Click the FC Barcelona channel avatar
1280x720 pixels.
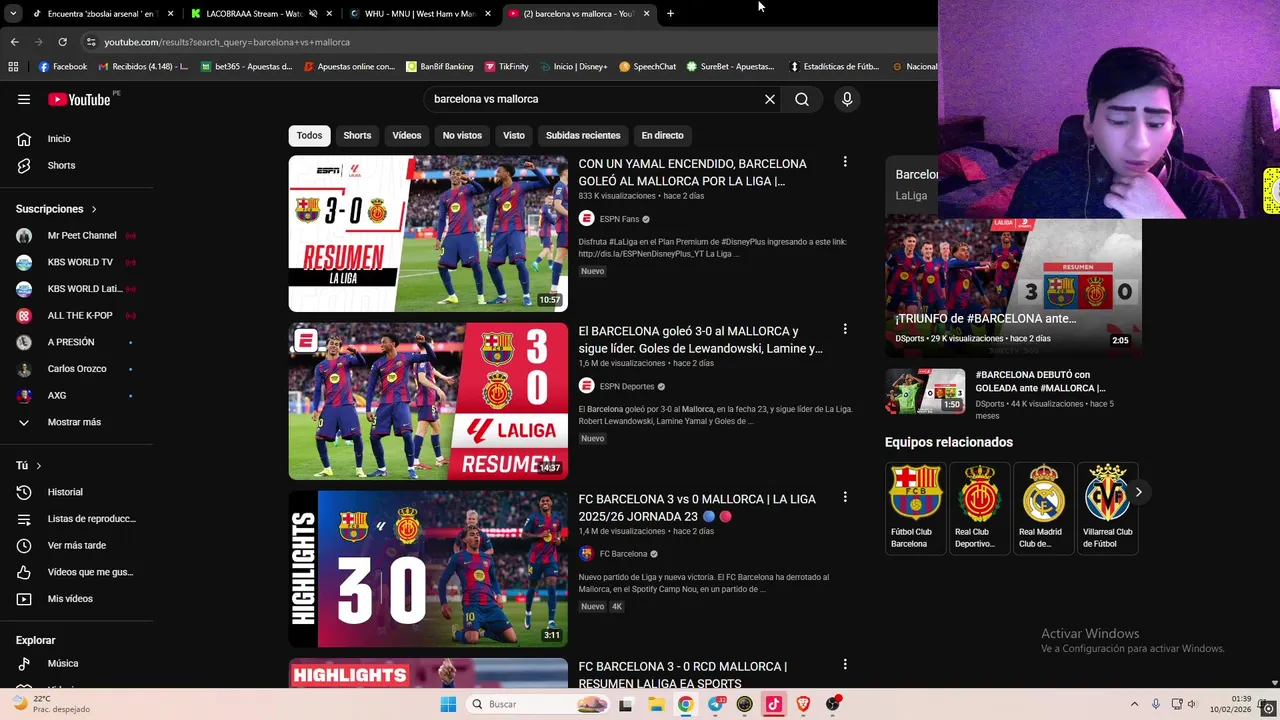coord(587,554)
